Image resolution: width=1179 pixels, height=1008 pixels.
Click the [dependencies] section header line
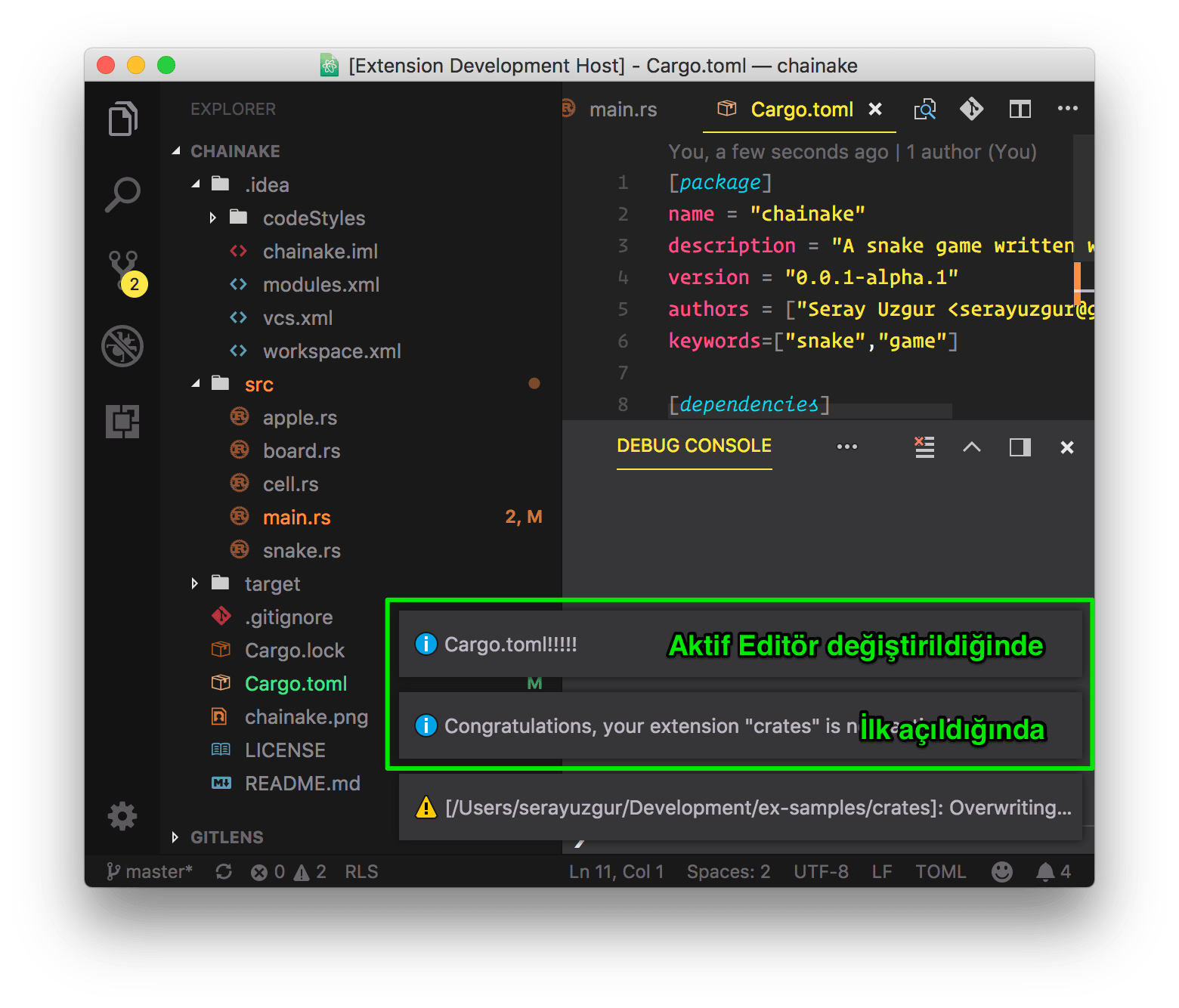749,404
